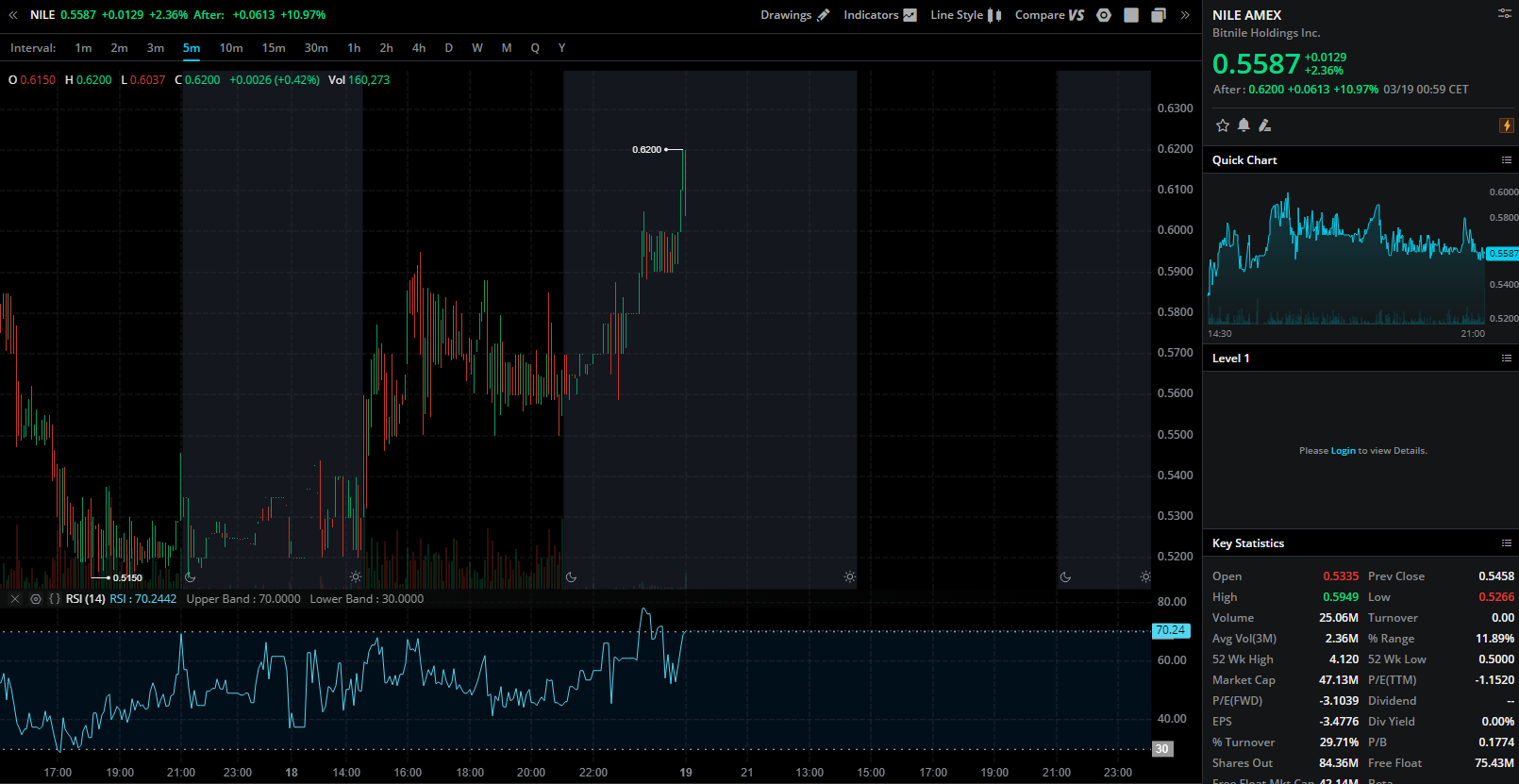Click the moon icon near the second 21:00 label
The image size is (1519, 784).
click(1065, 577)
